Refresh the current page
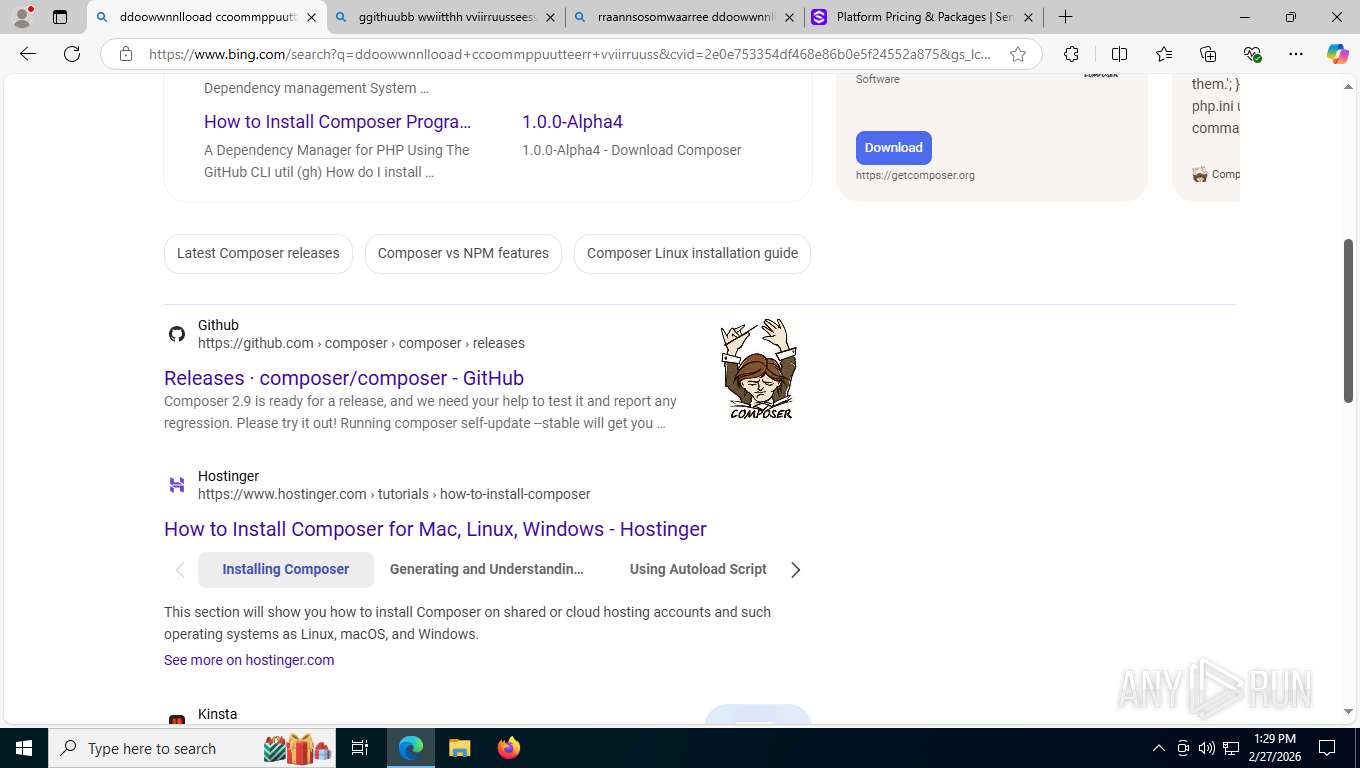This screenshot has height=768, width=1360. (x=72, y=54)
